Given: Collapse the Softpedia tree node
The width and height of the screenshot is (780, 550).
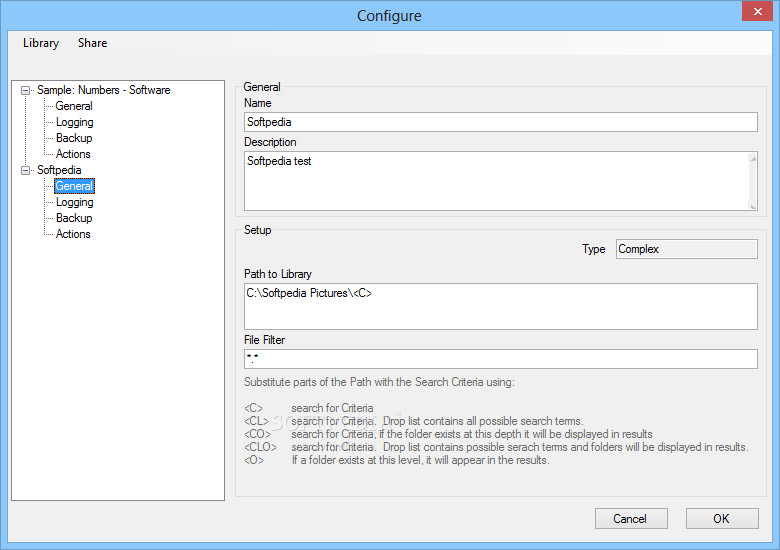Looking at the screenshot, I should [x=25, y=171].
